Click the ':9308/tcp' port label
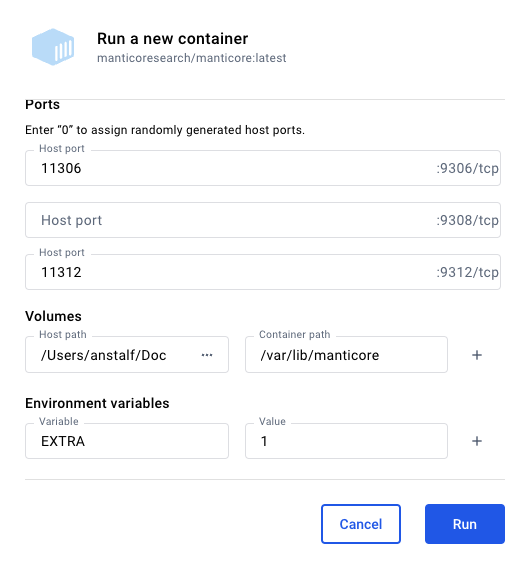530x571 pixels. click(x=468, y=220)
